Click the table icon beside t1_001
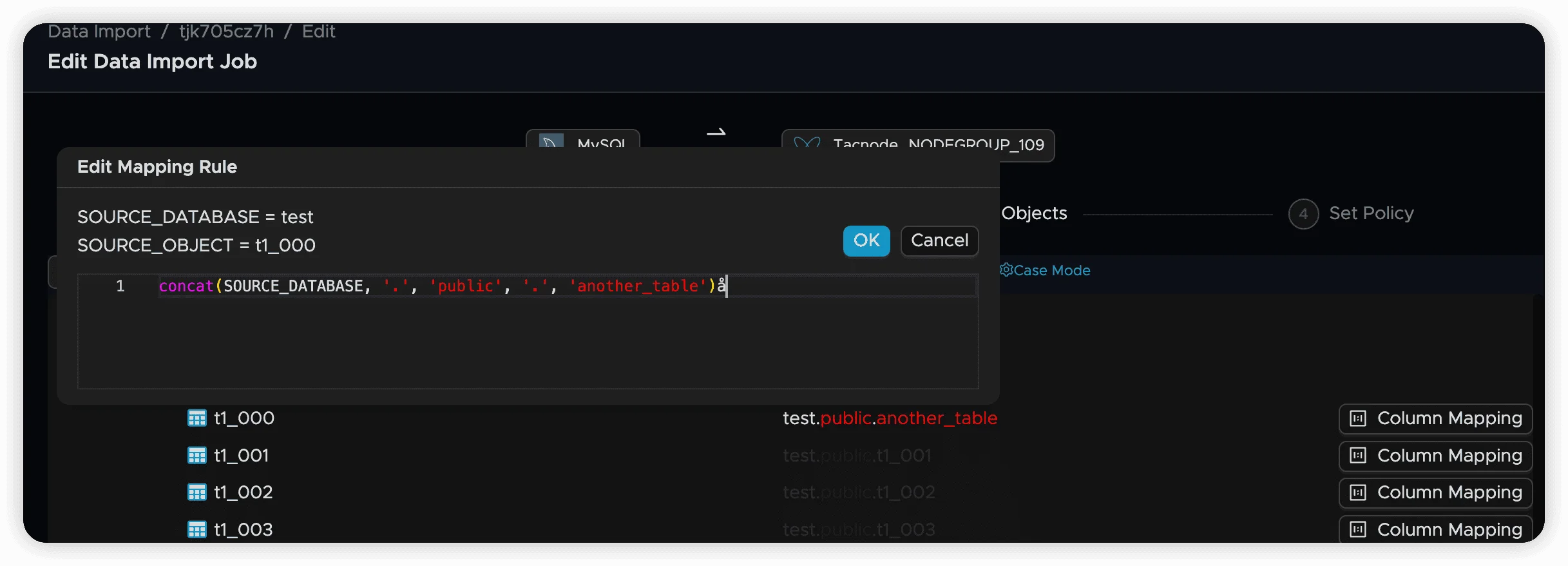1568x566 pixels. [x=196, y=456]
